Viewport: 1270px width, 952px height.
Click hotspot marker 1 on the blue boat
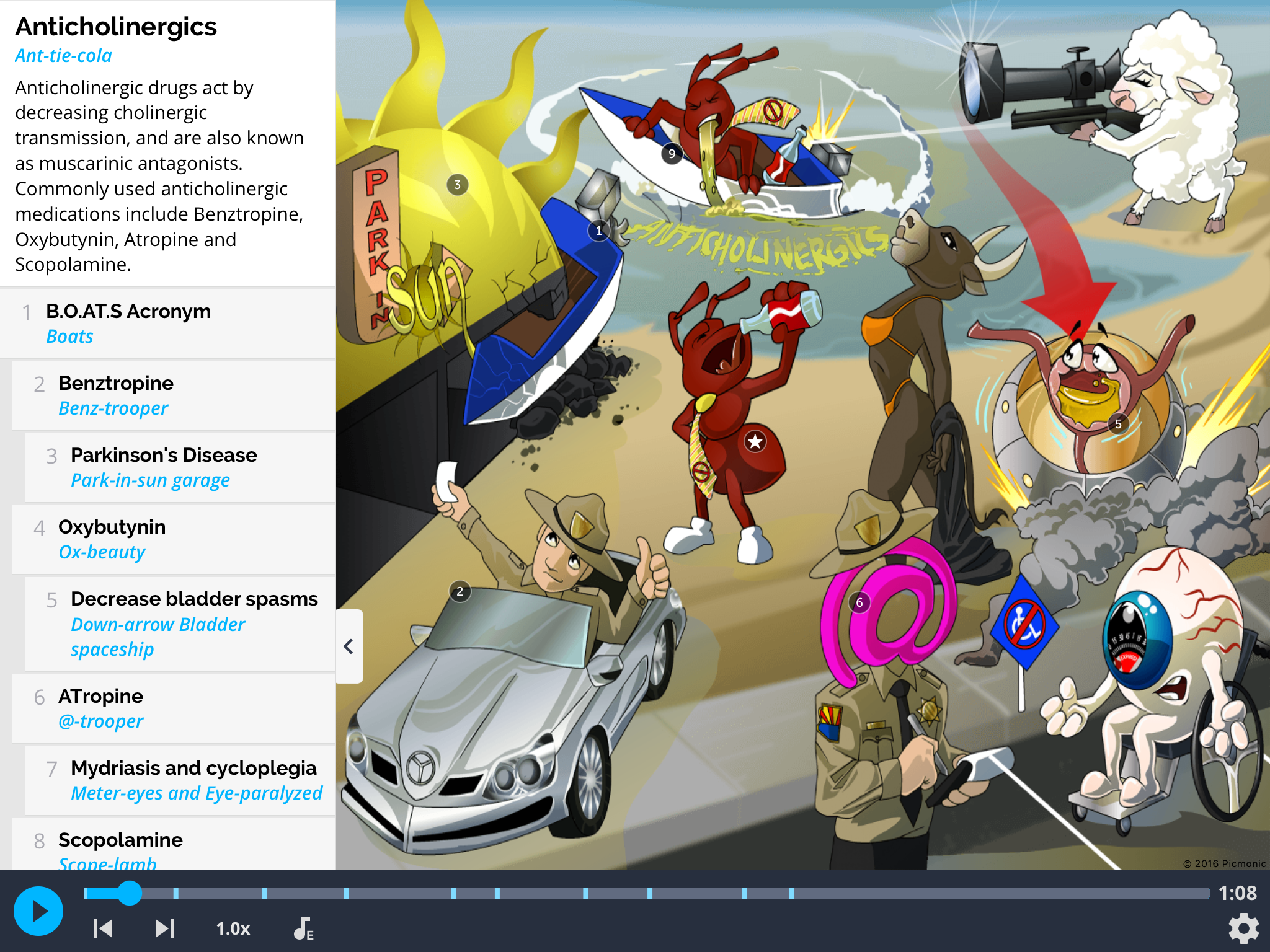click(x=598, y=231)
